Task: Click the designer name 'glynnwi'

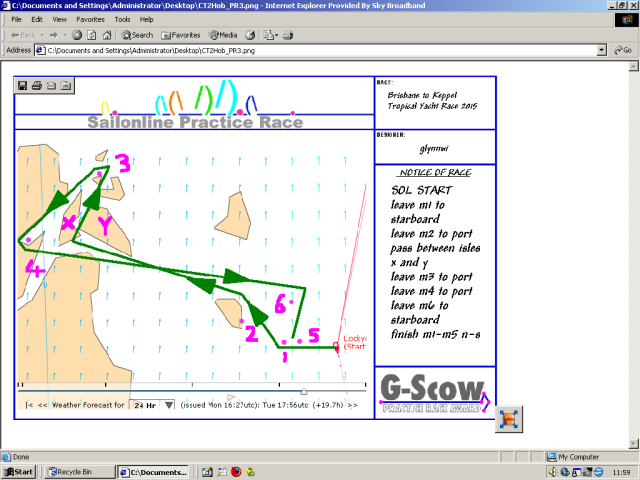Action: pyautogui.click(x=433, y=149)
